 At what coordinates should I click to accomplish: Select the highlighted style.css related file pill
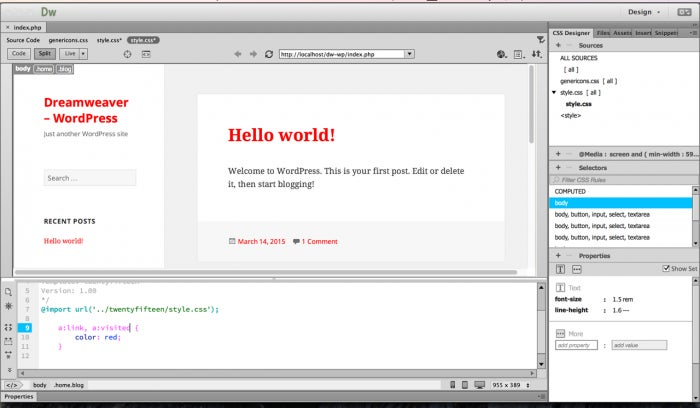143,40
